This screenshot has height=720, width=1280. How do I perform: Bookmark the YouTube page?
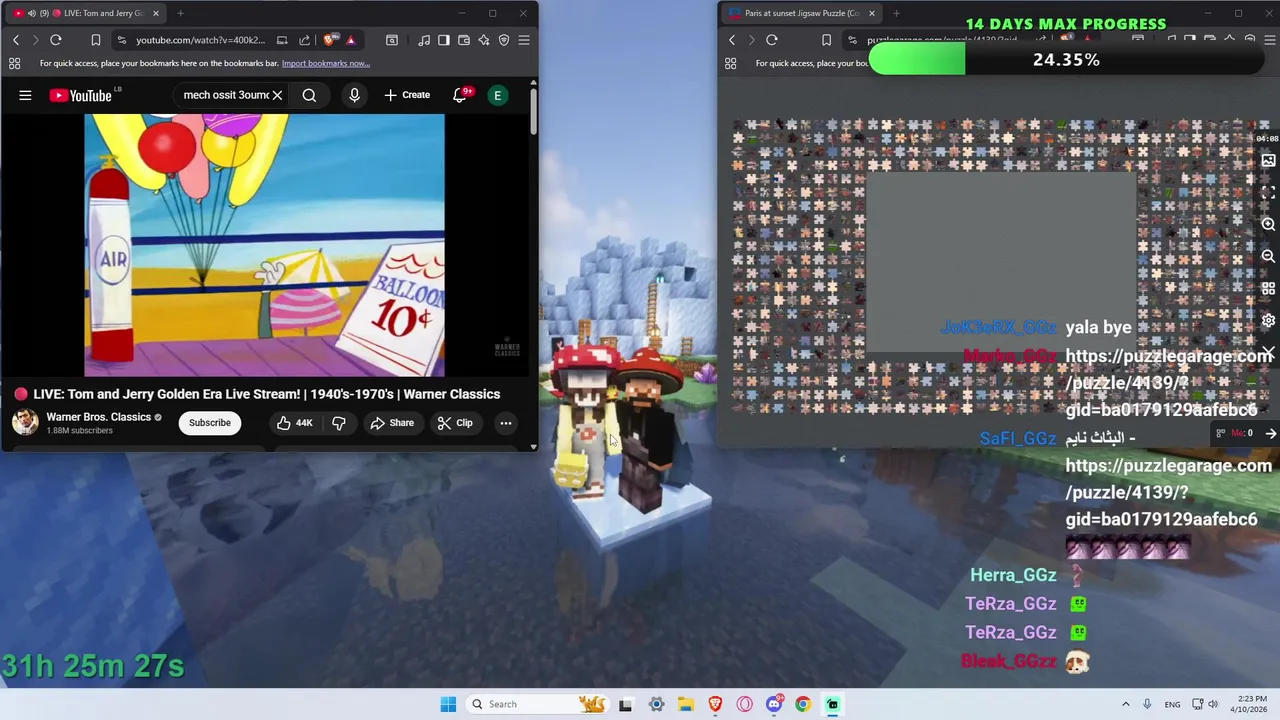point(96,40)
